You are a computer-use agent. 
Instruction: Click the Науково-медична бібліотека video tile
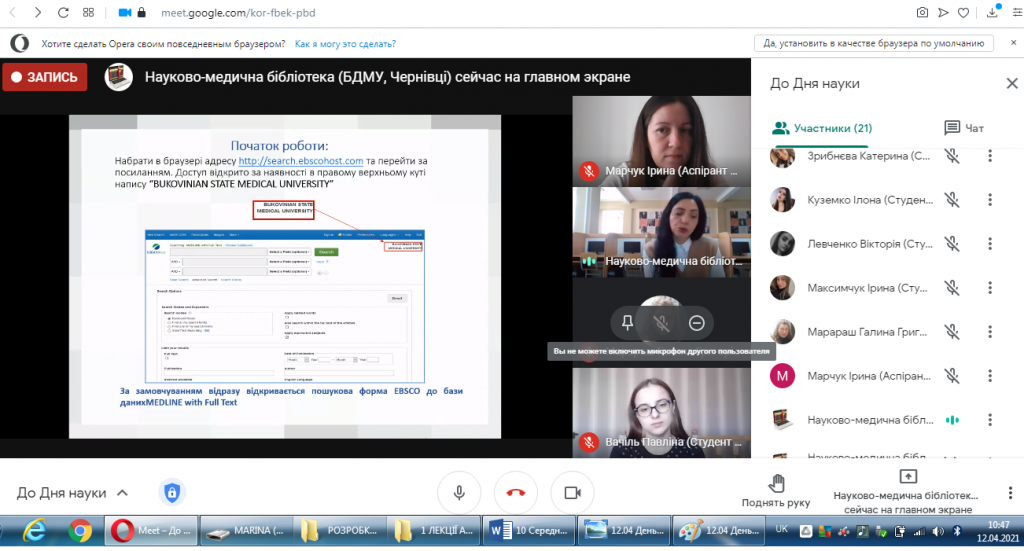(662, 232)
